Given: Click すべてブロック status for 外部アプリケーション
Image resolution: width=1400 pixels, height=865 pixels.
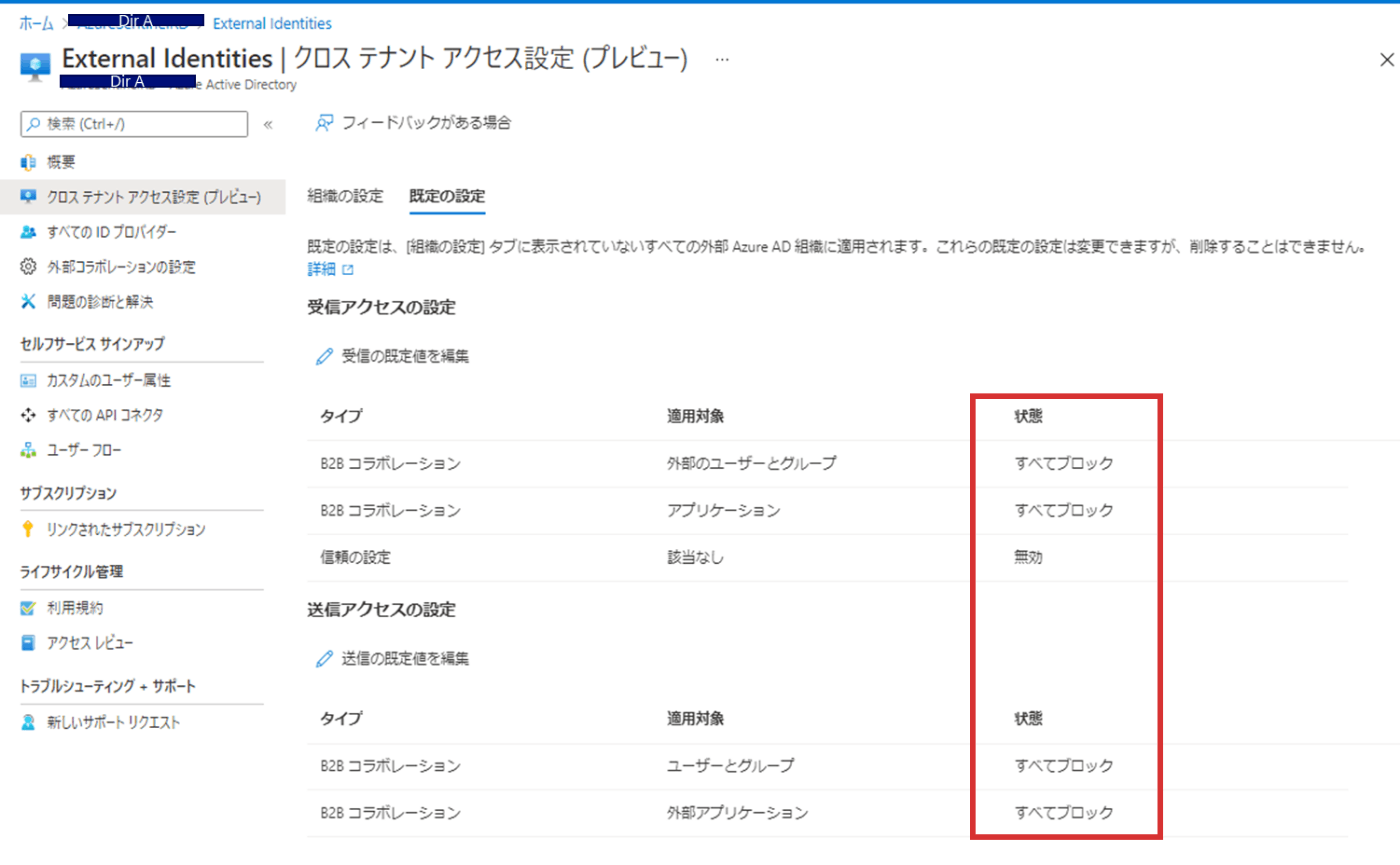Looking at the screenshot, I should pos(1063,813).
